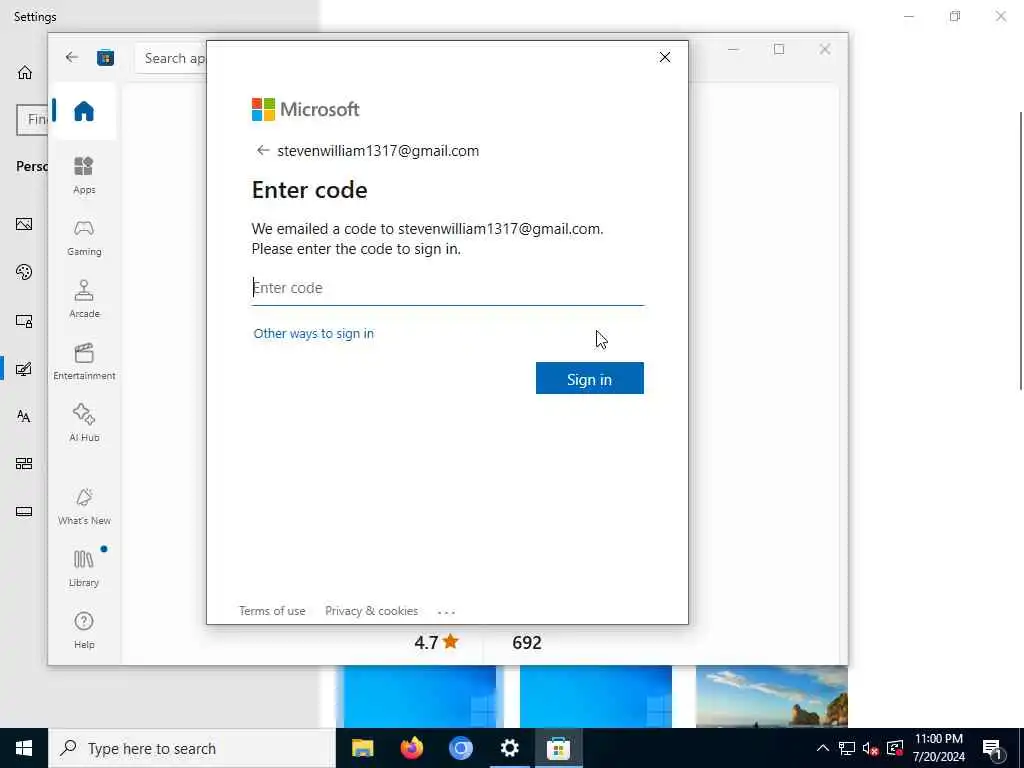
Task: Open the muted volume tray icon
Action: click(x=871, y=748)
